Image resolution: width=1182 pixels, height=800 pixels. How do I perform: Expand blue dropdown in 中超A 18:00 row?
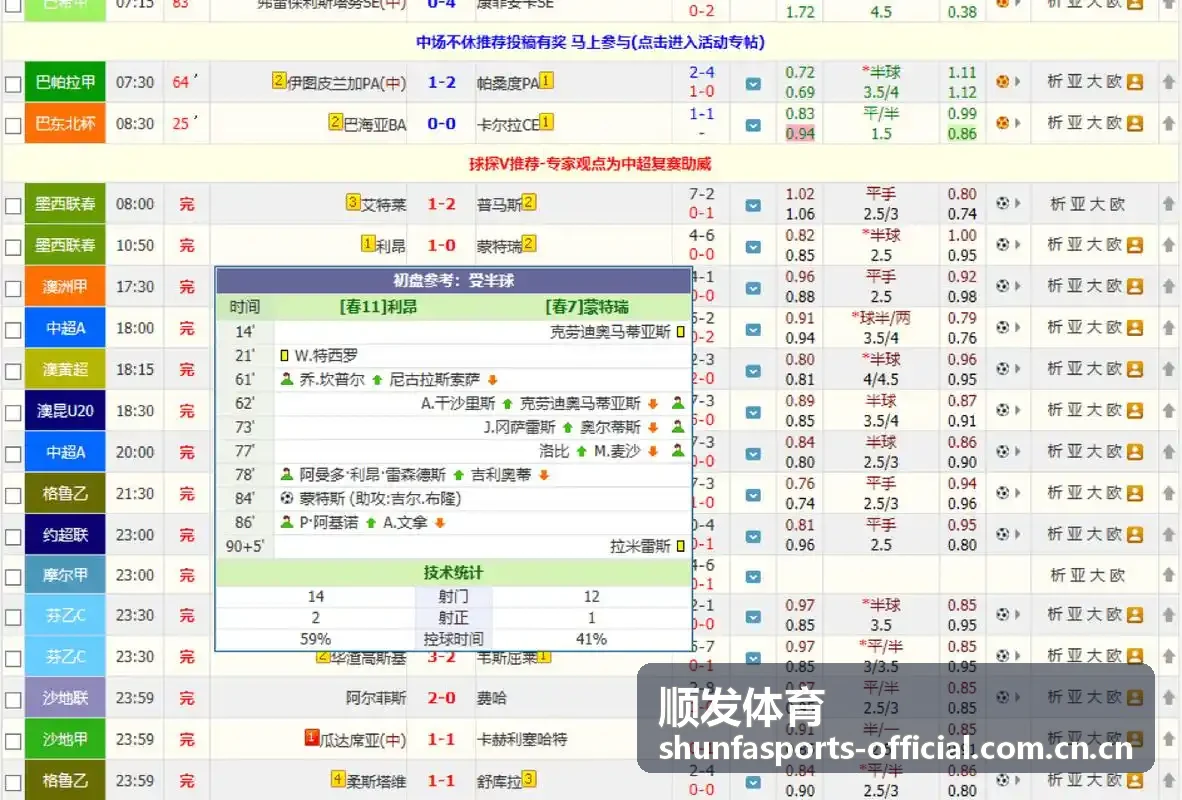[x=752, y=330]
